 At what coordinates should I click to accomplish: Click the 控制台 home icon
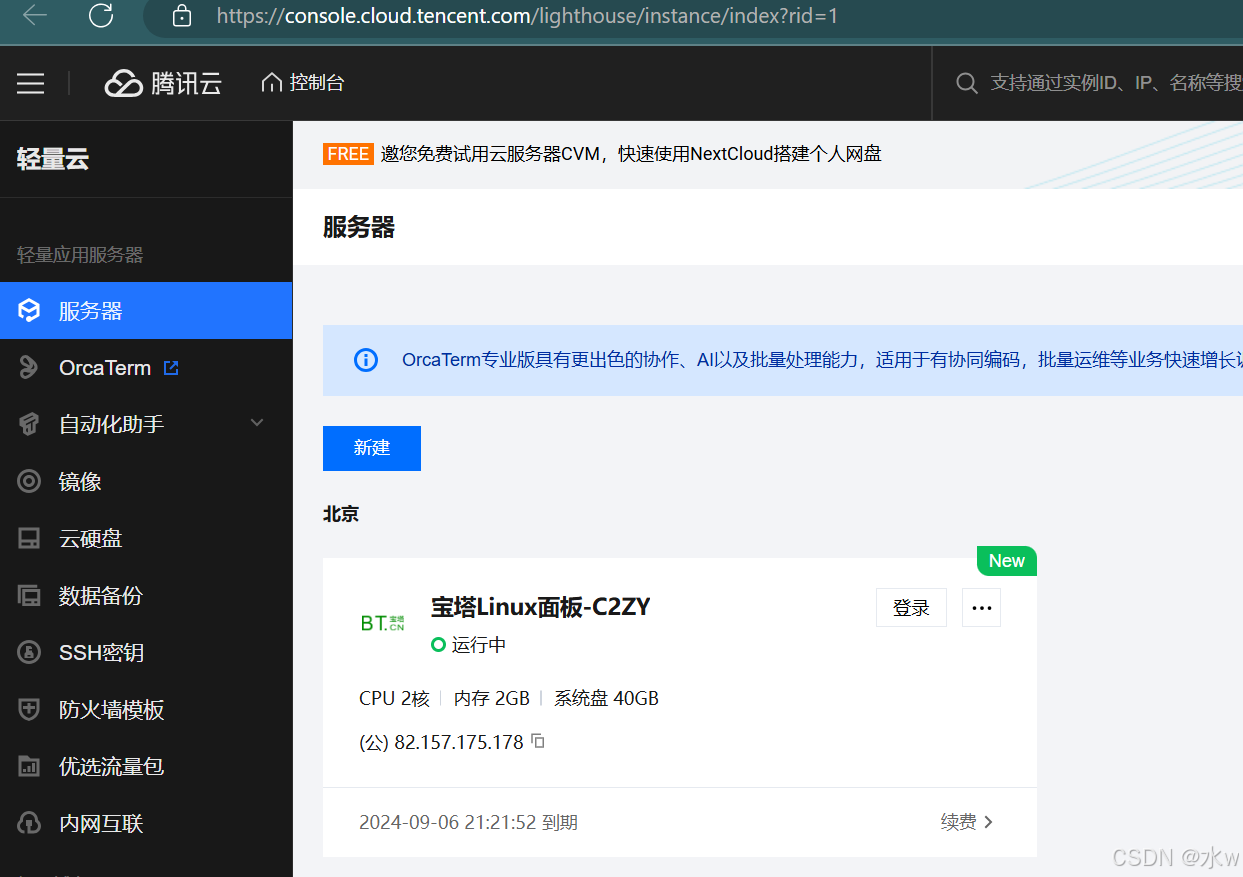271,83
